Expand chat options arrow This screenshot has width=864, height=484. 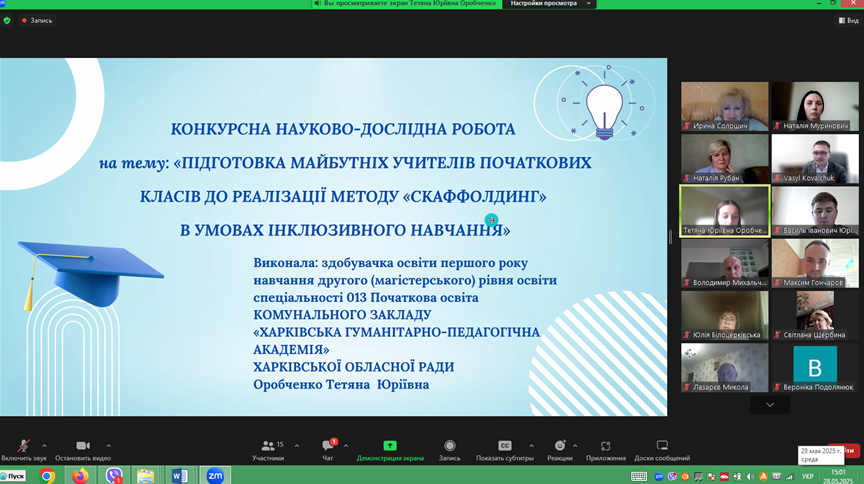[346, 445]
